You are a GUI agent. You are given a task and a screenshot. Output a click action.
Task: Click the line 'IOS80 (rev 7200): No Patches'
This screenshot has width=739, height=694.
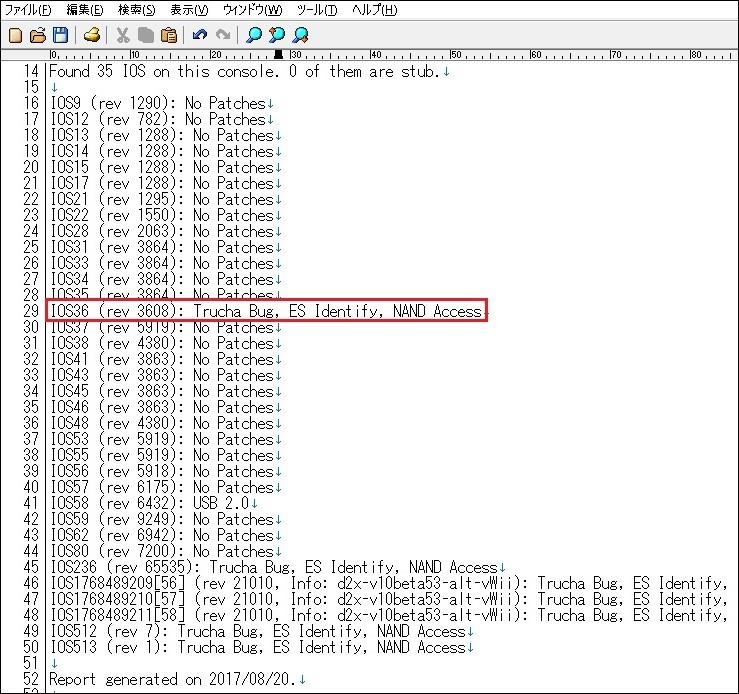pyautogui.click(x=165, y=551)
